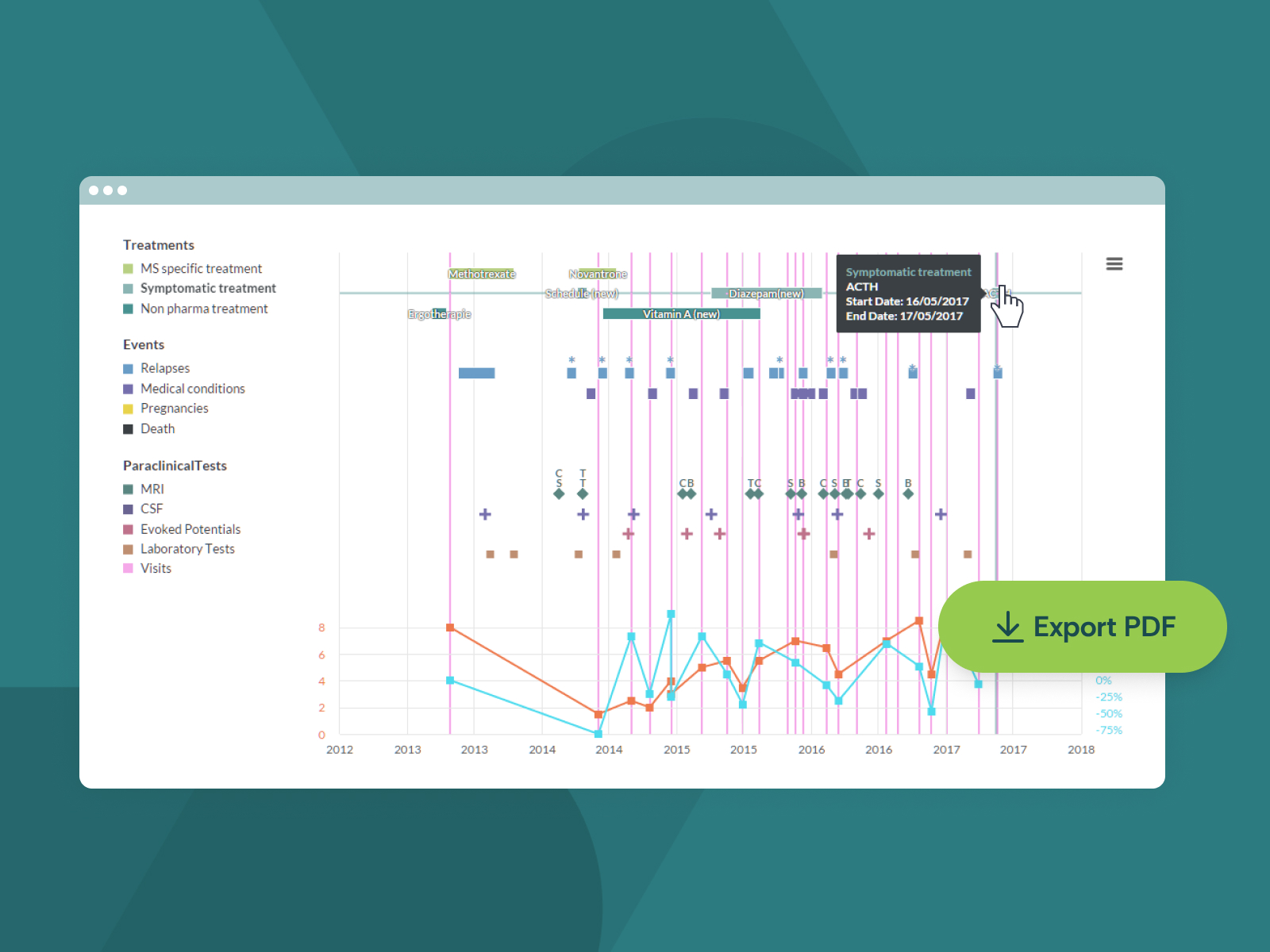
Task: Toggle Laboratory Tests legend item
Action: coord(179,549)
